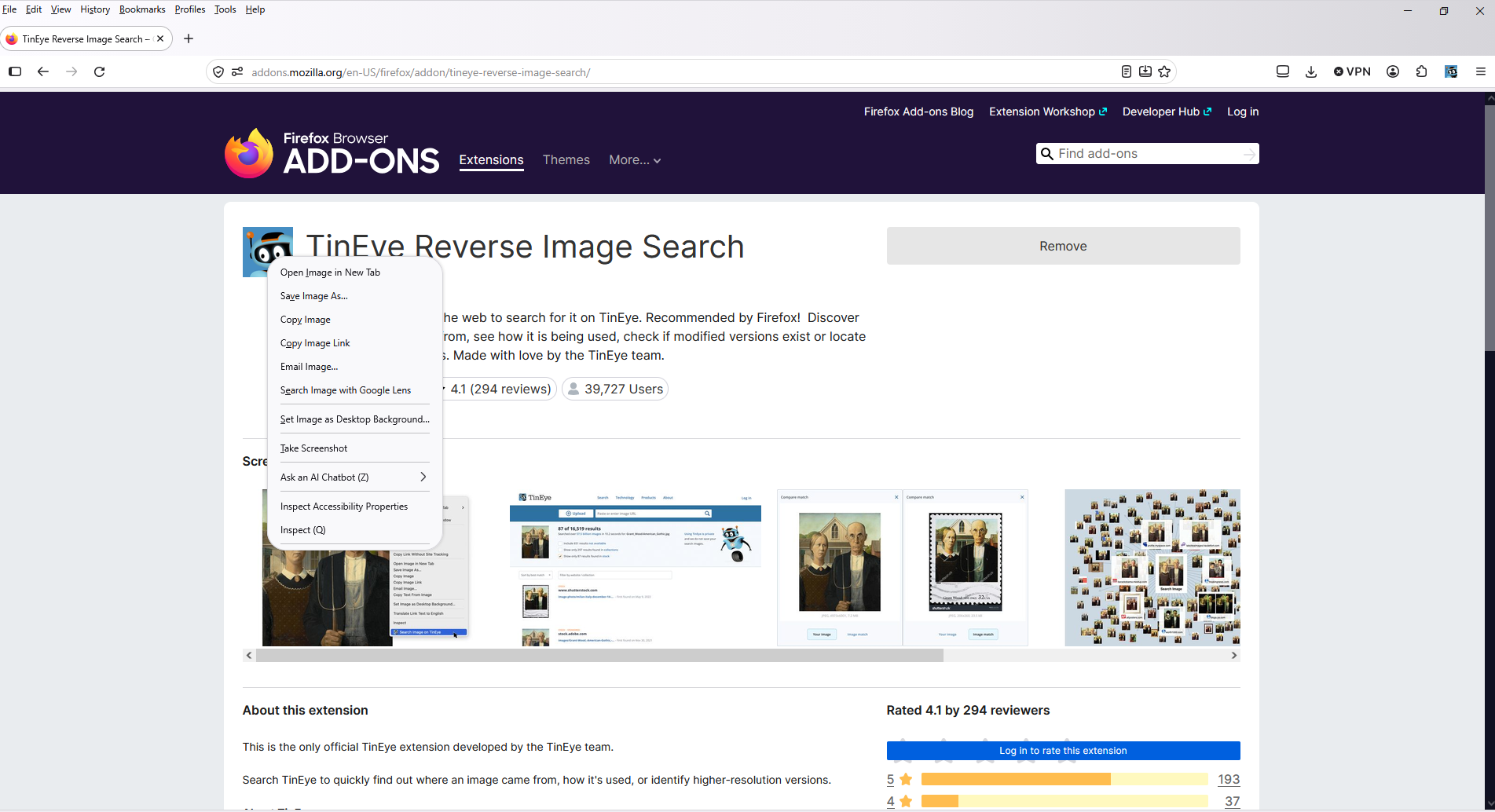1495x812 pixels.
Task: Switch to the Extensions section
Action: pyautogui.click(x=491, y=160)
